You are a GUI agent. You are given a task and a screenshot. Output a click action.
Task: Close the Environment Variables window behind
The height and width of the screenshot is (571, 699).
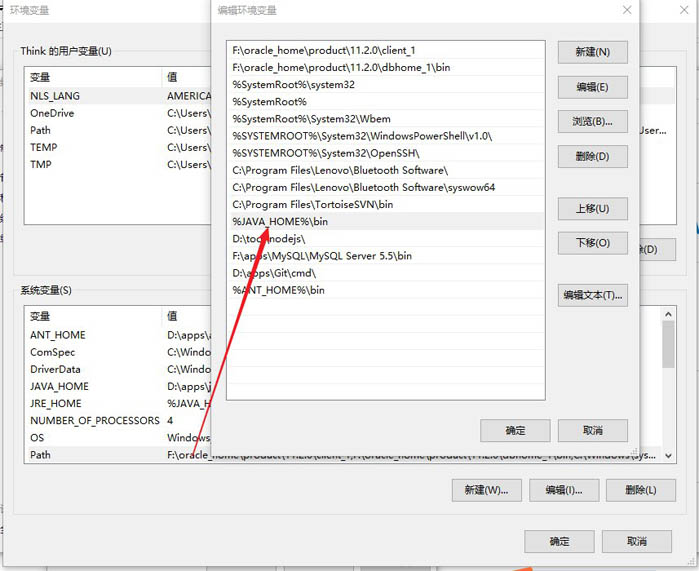(684, 10)
